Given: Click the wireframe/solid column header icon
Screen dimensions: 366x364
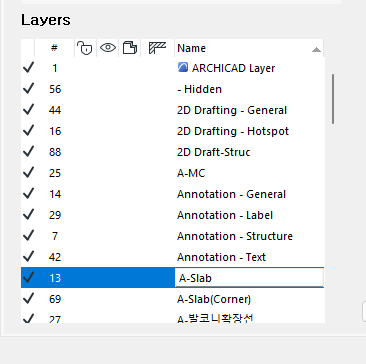Looking at the screenshot, I should pyautogui.click(x=130, y=48).
